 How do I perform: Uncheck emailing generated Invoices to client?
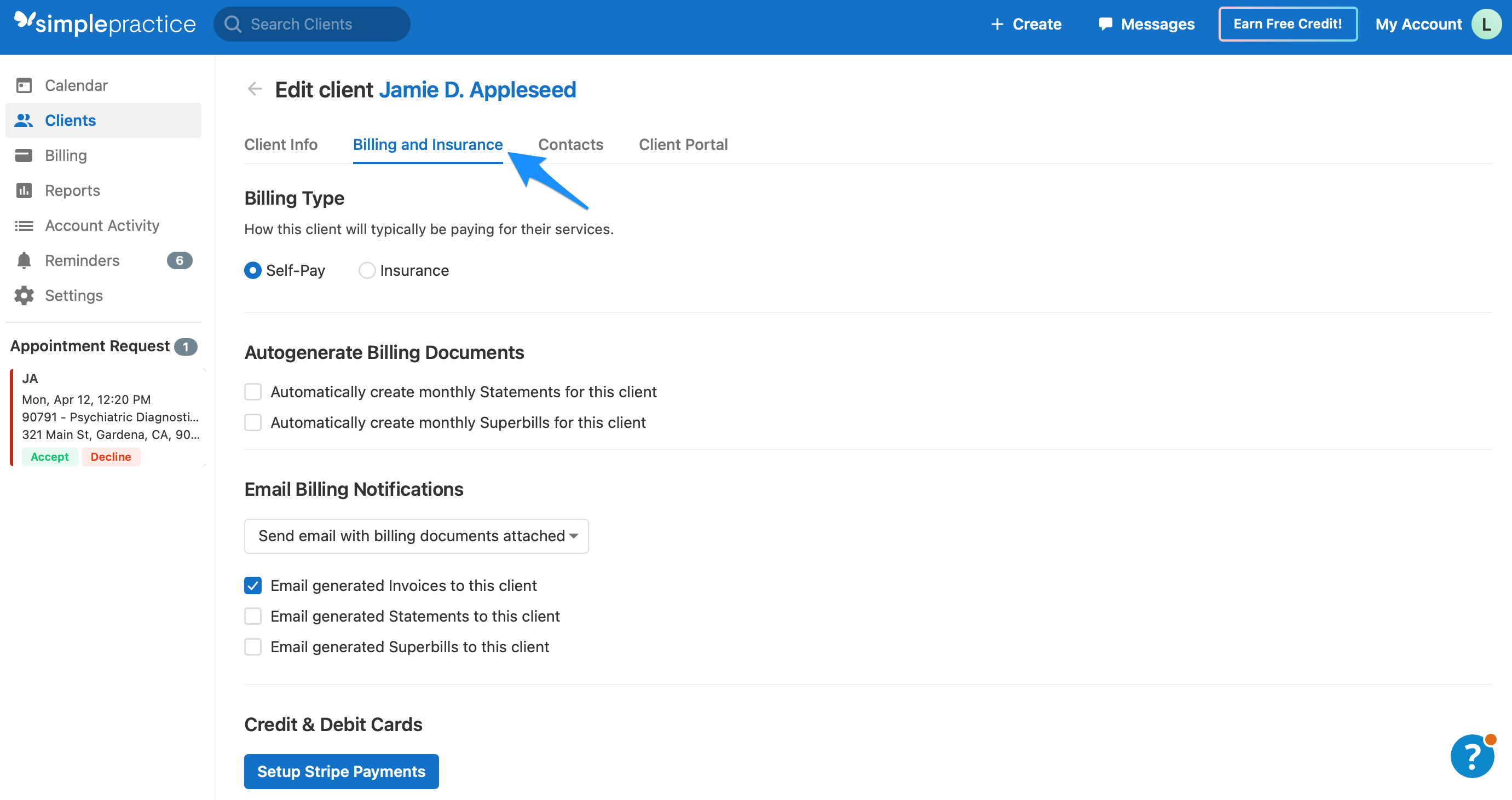coord(252,585)
